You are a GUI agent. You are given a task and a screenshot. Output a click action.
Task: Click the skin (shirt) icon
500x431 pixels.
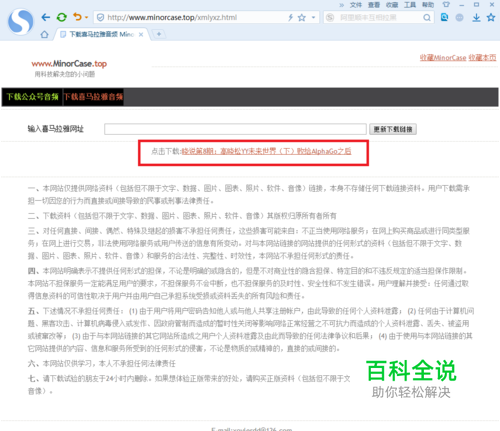tap(446, 4)
